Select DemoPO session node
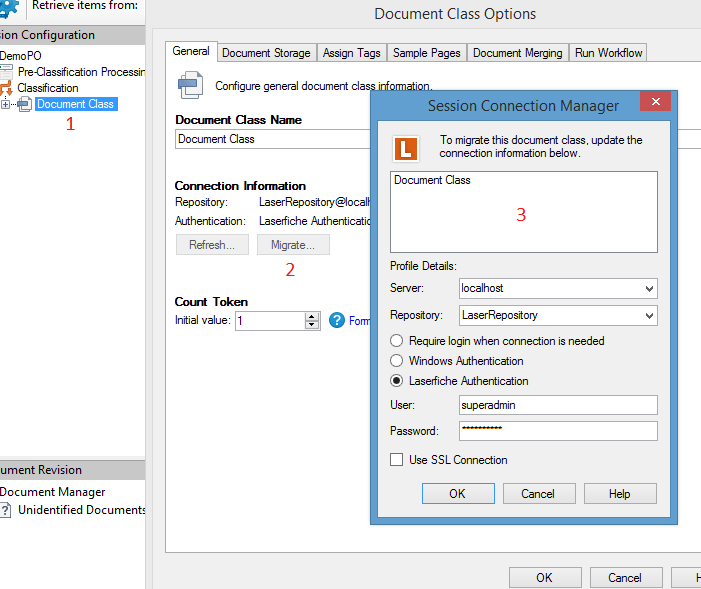Viewport: 701px width, 589px height. [21, 56]
